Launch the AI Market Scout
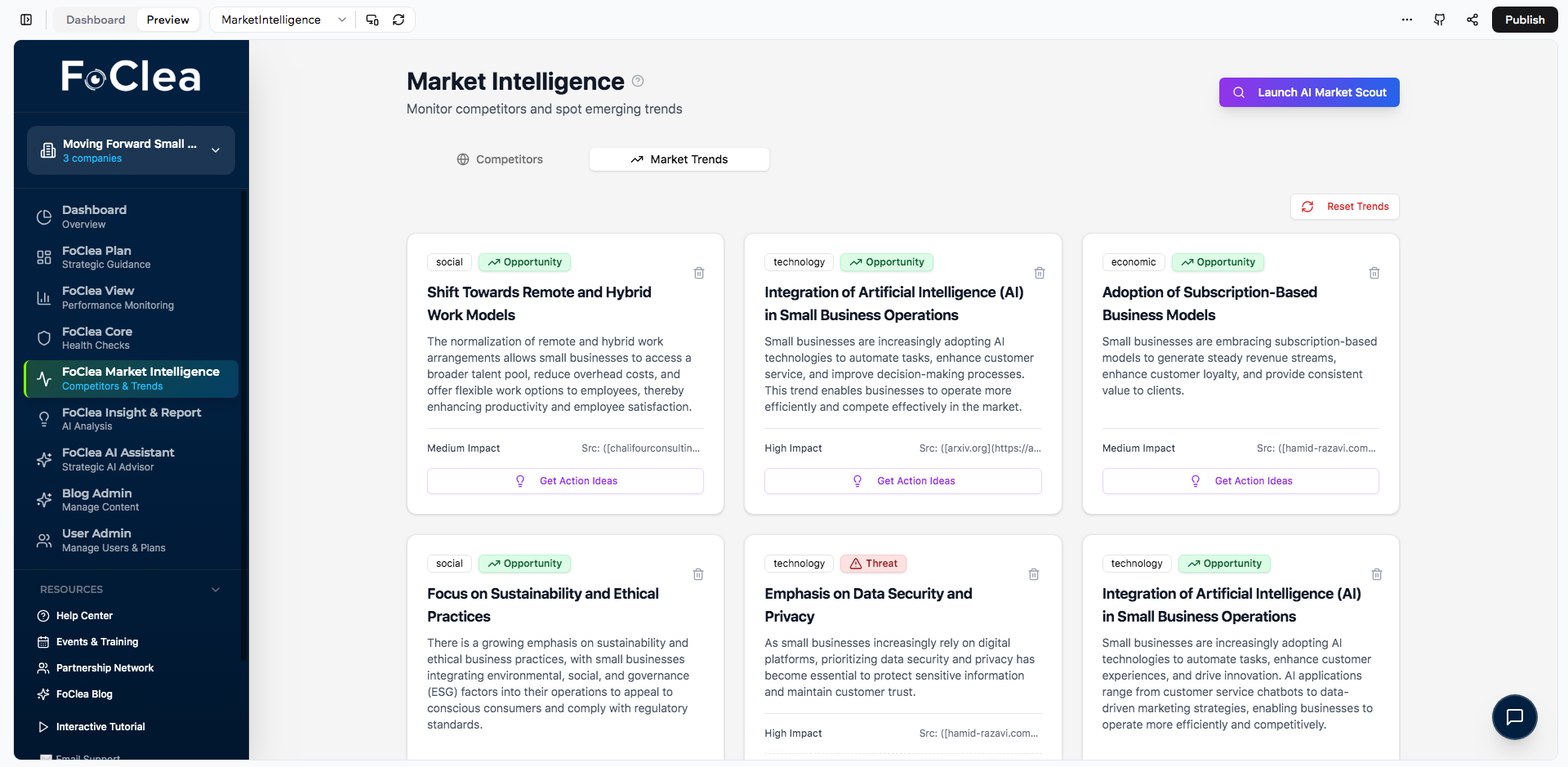Image resolution: width=1568 pixels, height=767 pixels. [x=1308, y=92]
